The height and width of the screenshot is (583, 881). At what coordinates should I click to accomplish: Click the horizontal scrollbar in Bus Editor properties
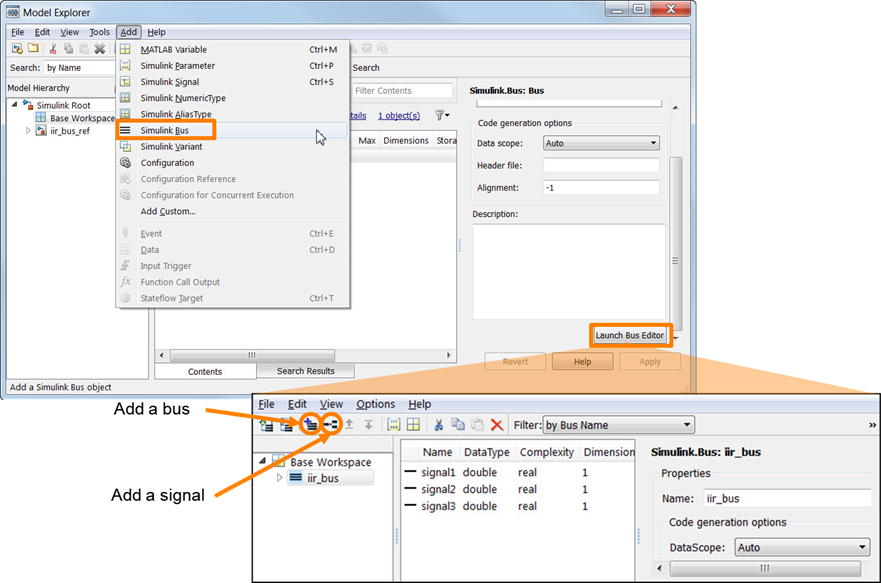[765, 568]
